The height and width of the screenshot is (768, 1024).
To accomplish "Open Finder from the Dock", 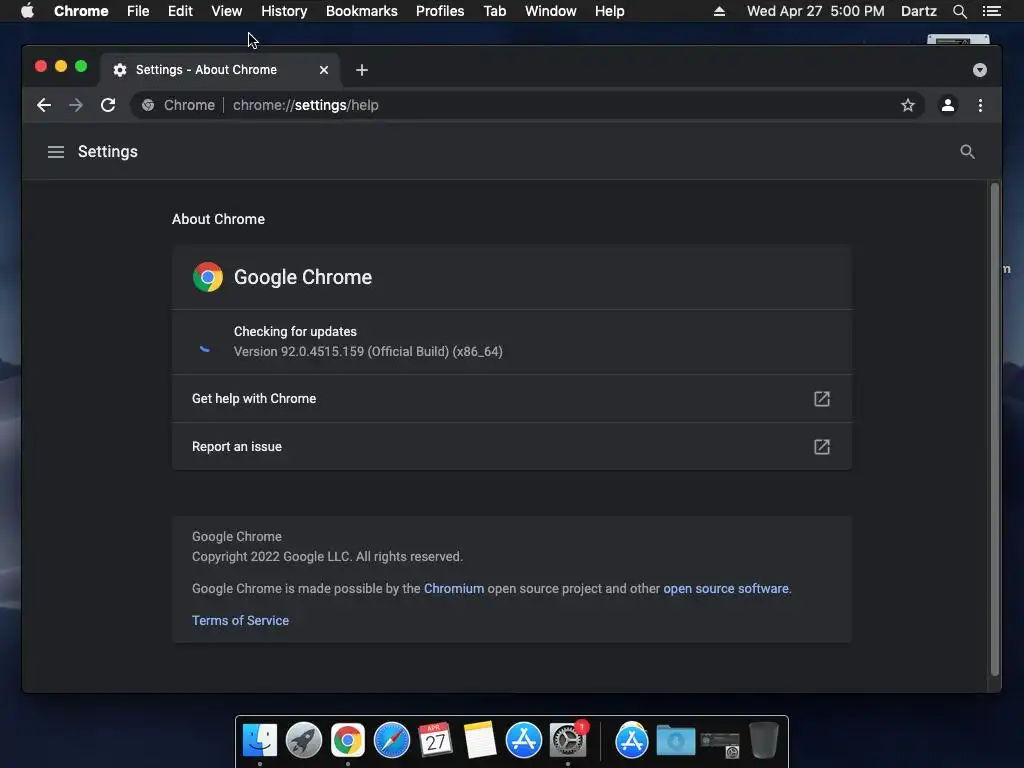I will click(x=260, y=741).
